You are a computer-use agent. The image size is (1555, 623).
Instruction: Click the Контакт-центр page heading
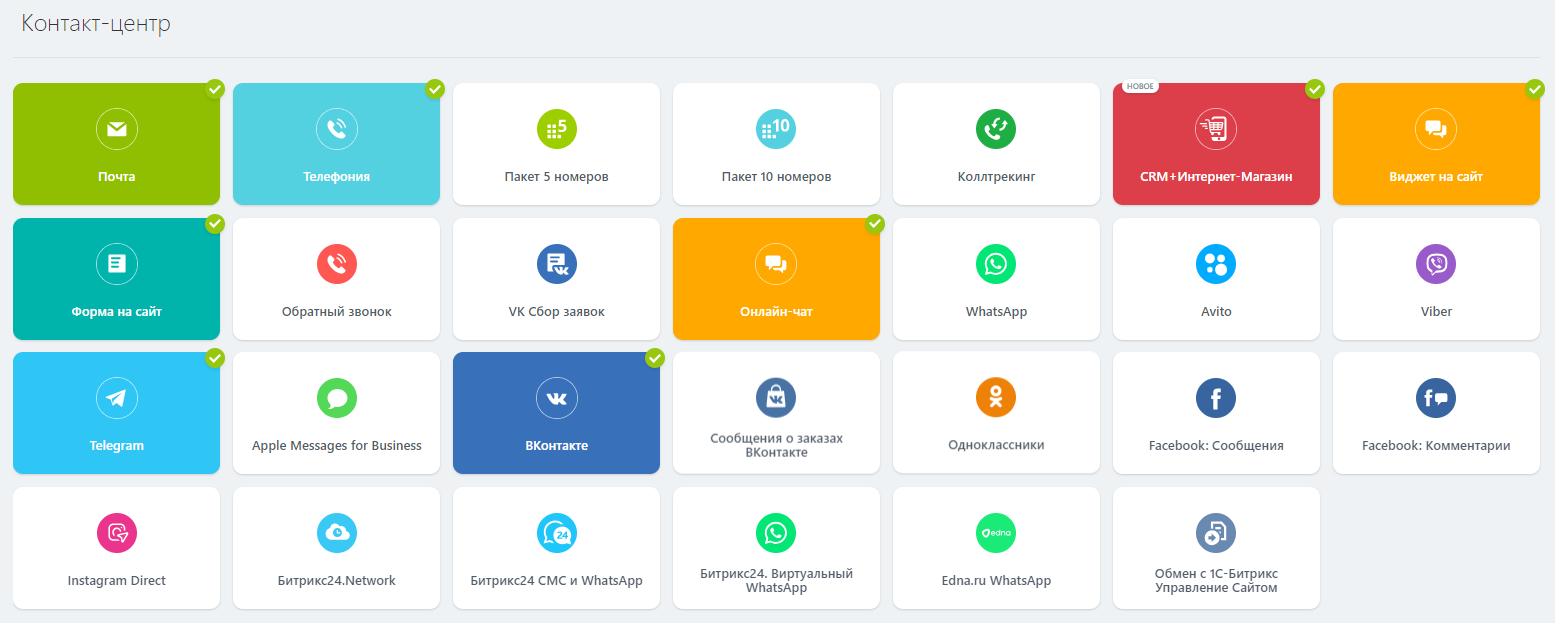tap(96, 24)
